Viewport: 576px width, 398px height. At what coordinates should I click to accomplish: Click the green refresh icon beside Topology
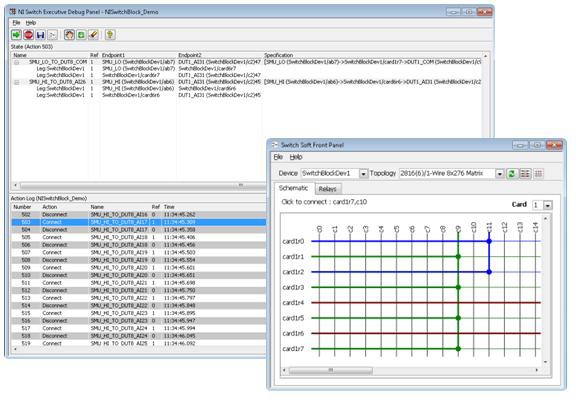[511, 173]
